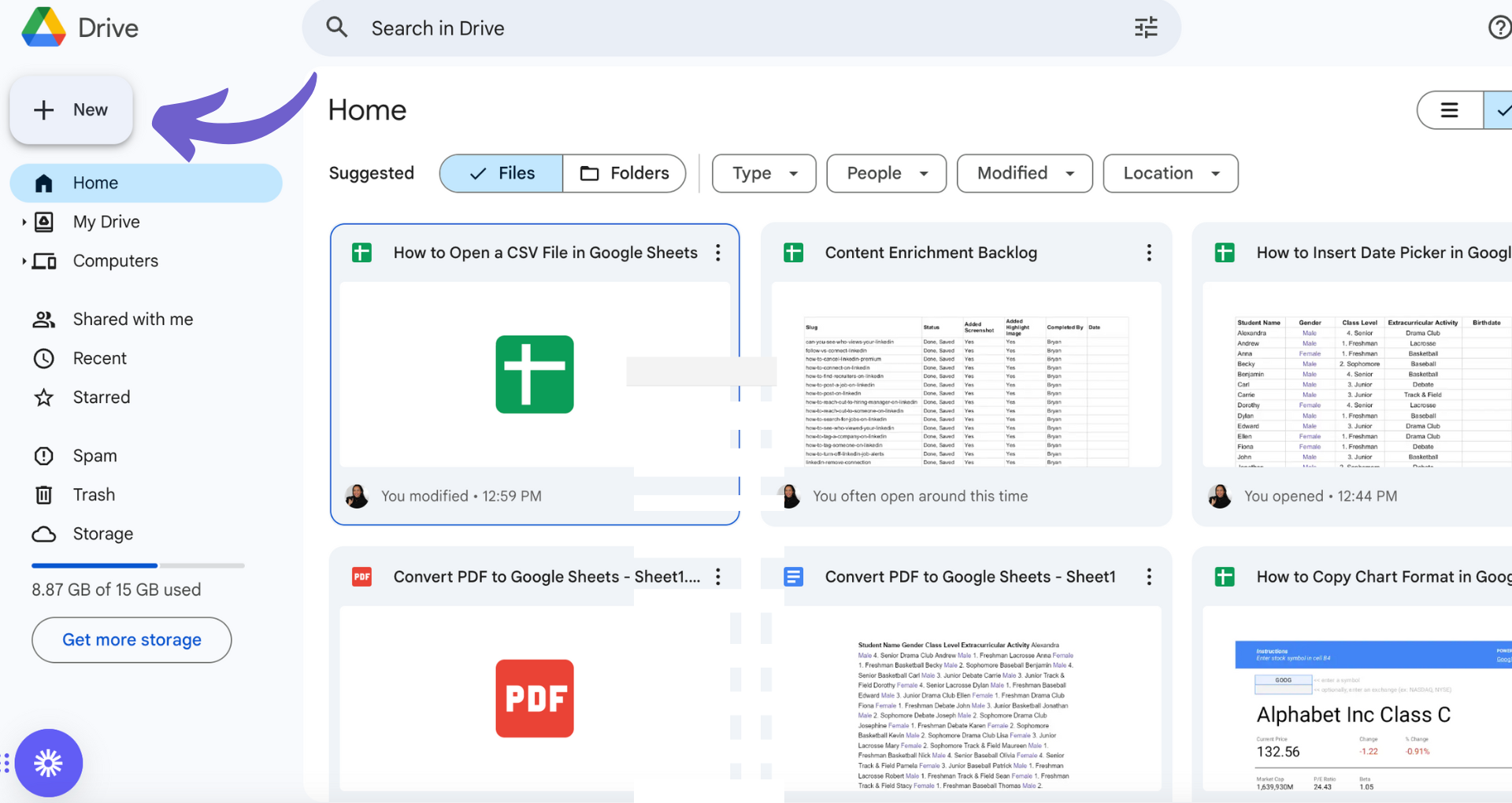Open more actions for How to Open a CSV File
This screenshot has height=803, width=1512.
coord(718,253)
